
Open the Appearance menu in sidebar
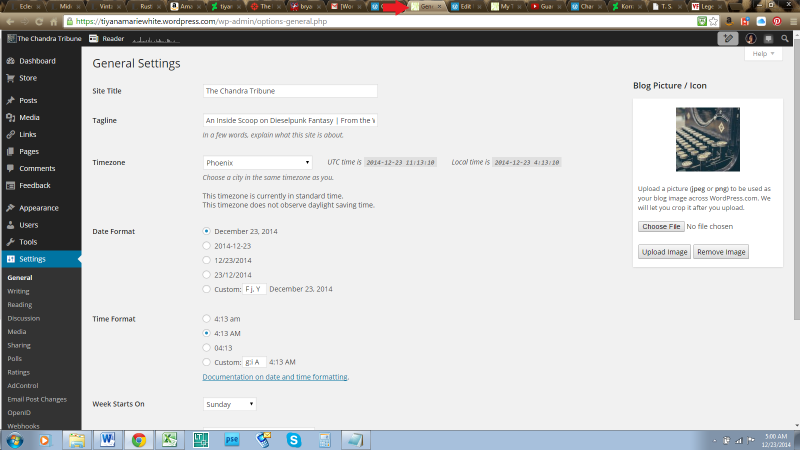[x=38, y=208]
